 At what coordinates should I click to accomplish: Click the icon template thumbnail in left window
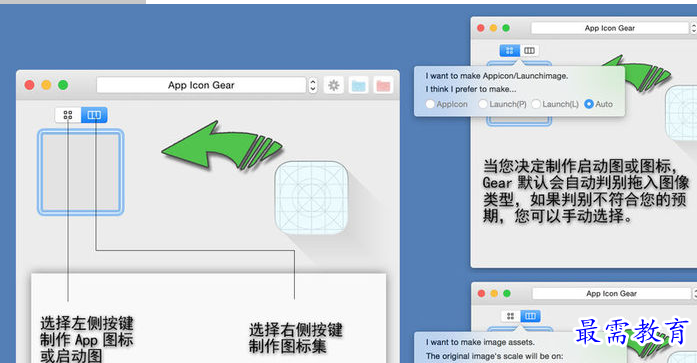(x=311, y=198)
